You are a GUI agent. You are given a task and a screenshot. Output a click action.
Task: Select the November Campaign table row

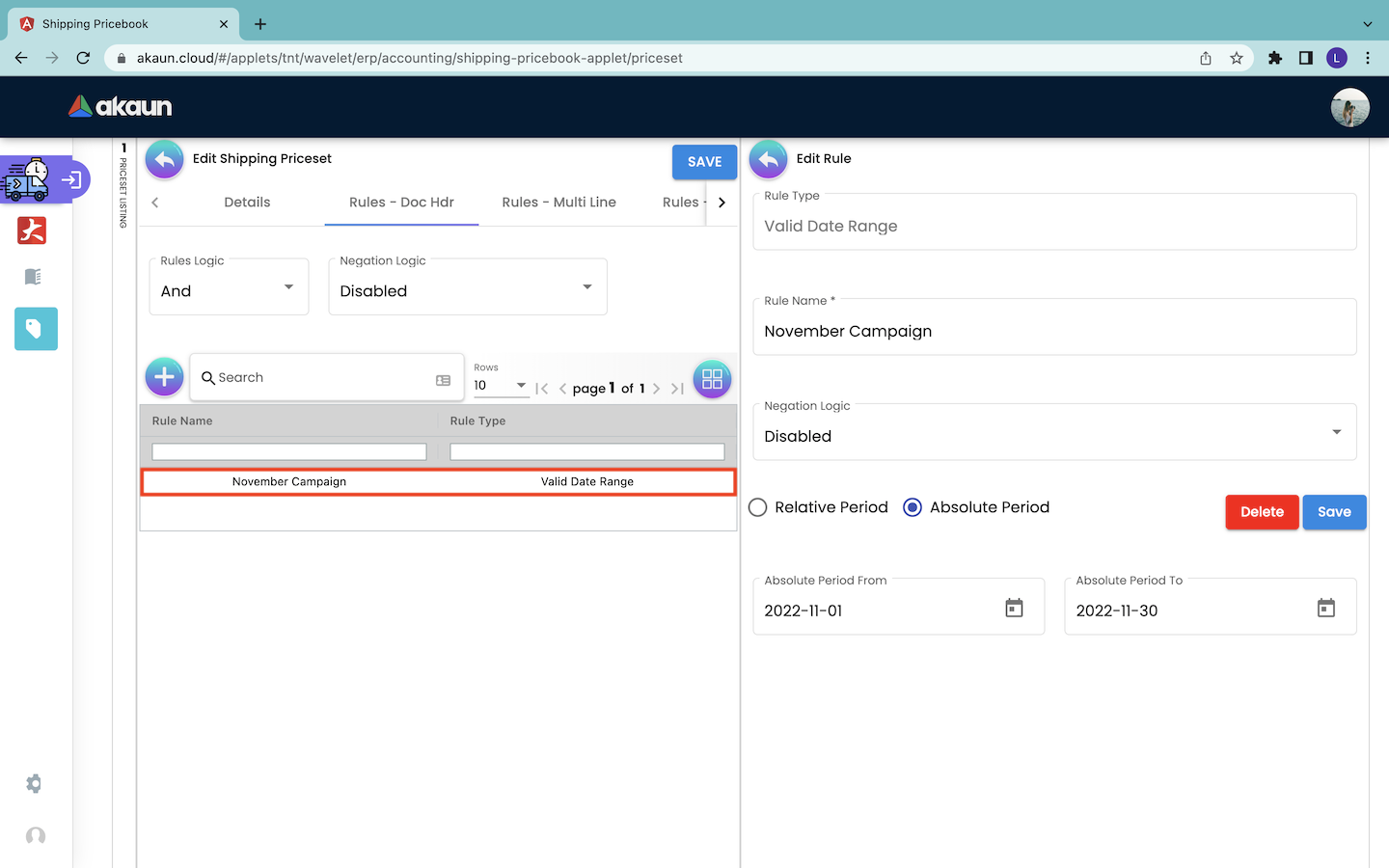(x=438, y=482)
